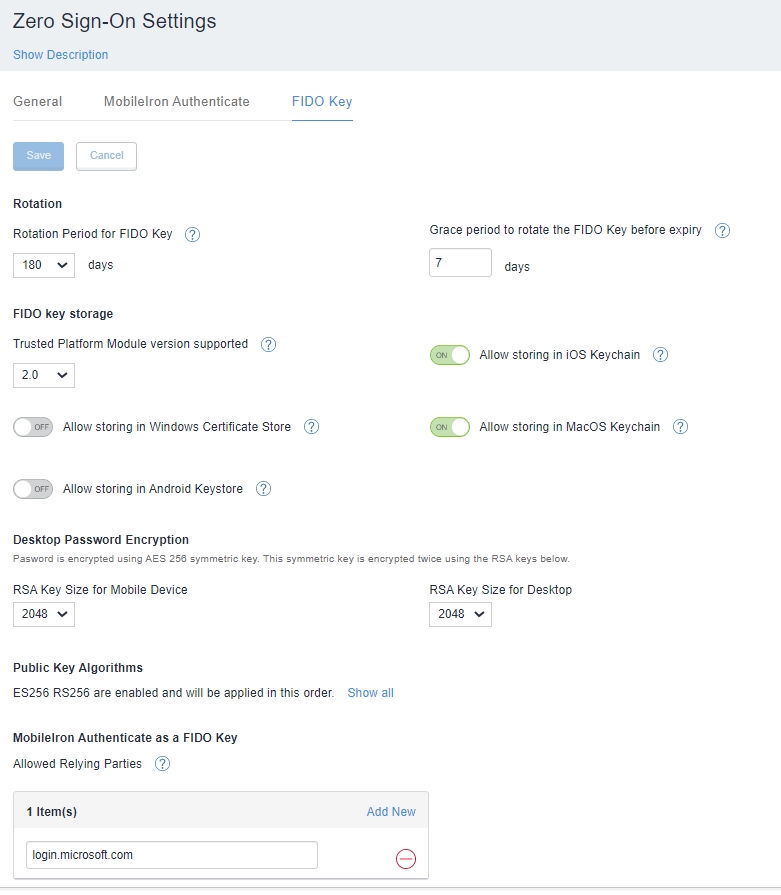Open RSA Key Size for Desktop dropdown
This screenshot has width=781, height=895.
coord(460,614)
